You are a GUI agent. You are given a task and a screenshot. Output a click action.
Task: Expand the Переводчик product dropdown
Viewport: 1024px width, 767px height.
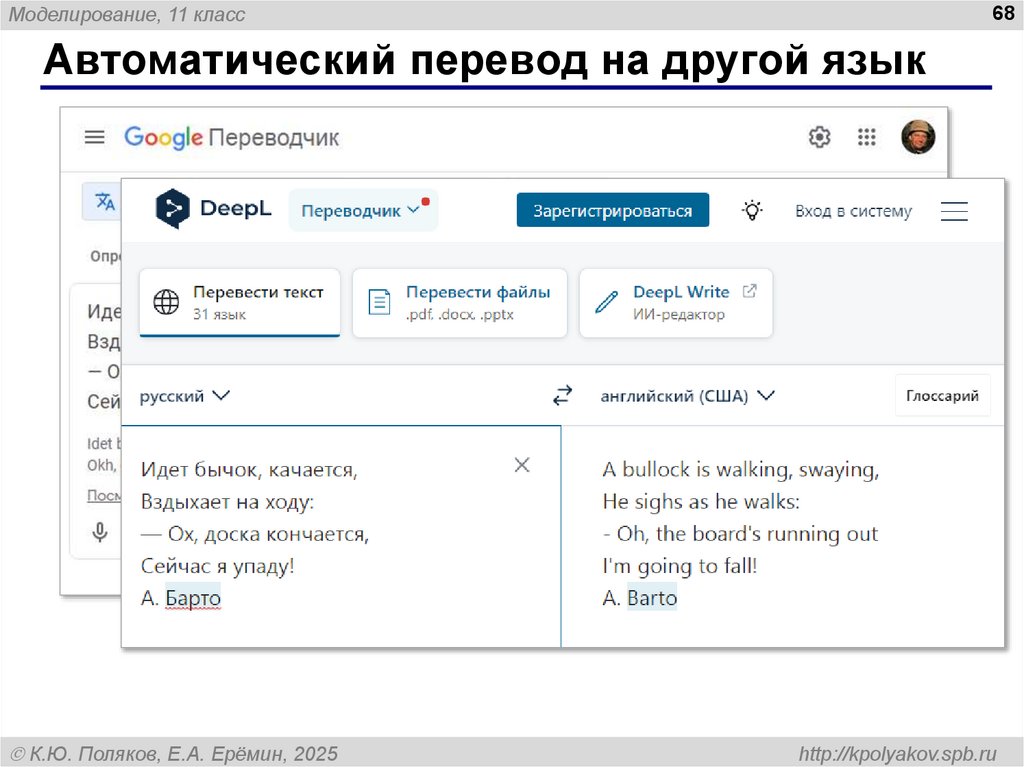[x=361, y=211]
